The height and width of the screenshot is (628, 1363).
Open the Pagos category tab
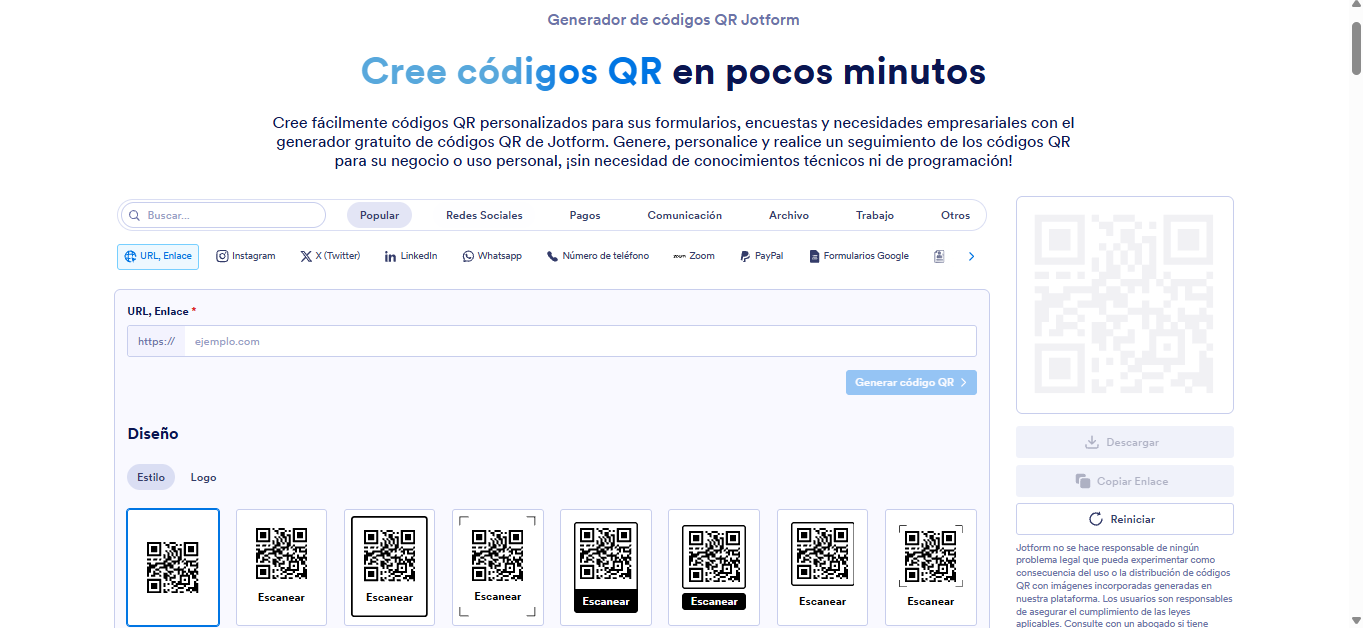(x=584, y=215)
